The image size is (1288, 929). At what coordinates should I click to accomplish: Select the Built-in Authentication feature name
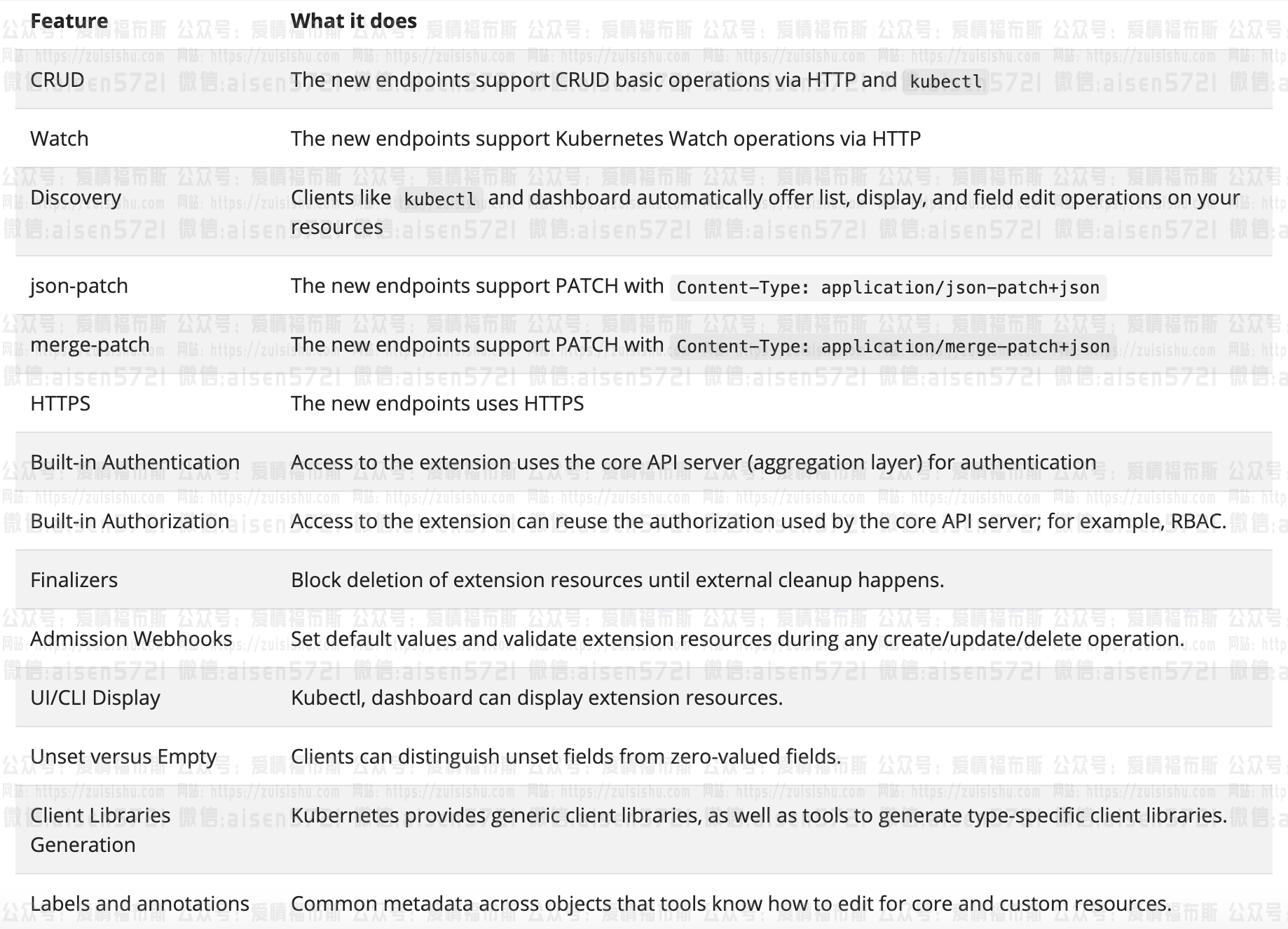point(135,462)
